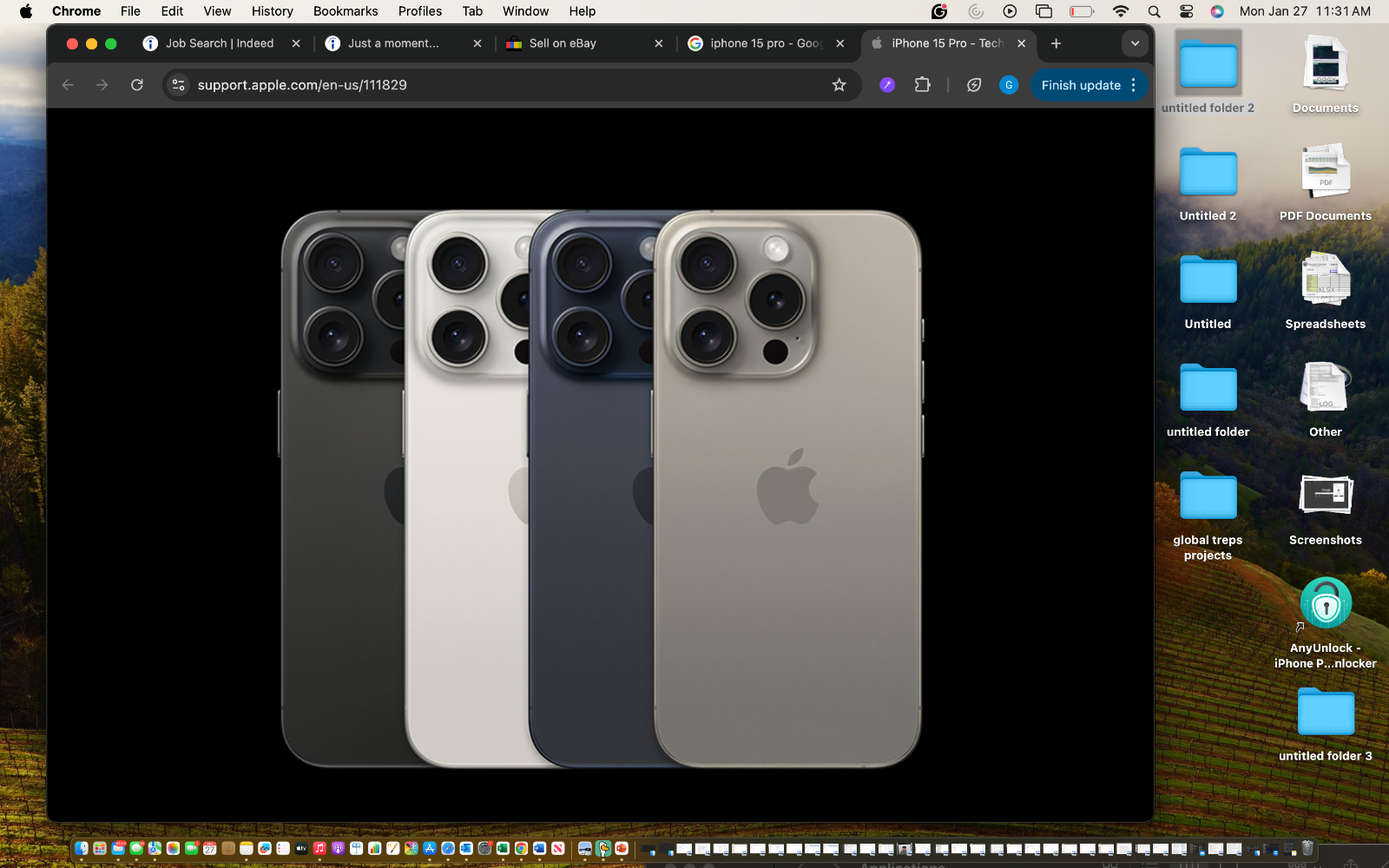Click the menu bar date and time
This screenshot has height=868, width=1389.
click(x=1305, y=11)
